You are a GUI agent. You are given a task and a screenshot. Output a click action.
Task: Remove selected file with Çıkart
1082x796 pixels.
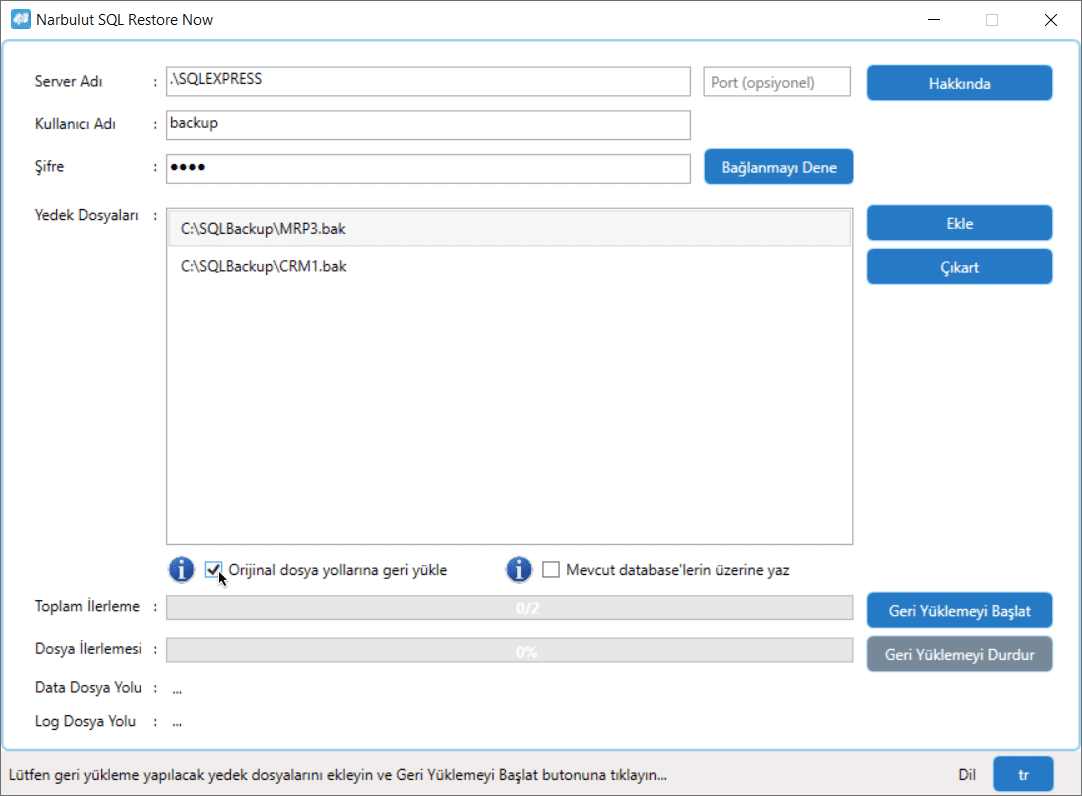click(x=959, y=267)
